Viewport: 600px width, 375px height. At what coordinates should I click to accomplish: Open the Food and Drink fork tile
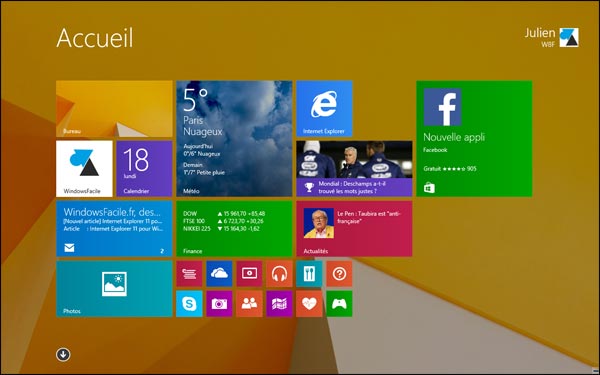coord(309,274)
